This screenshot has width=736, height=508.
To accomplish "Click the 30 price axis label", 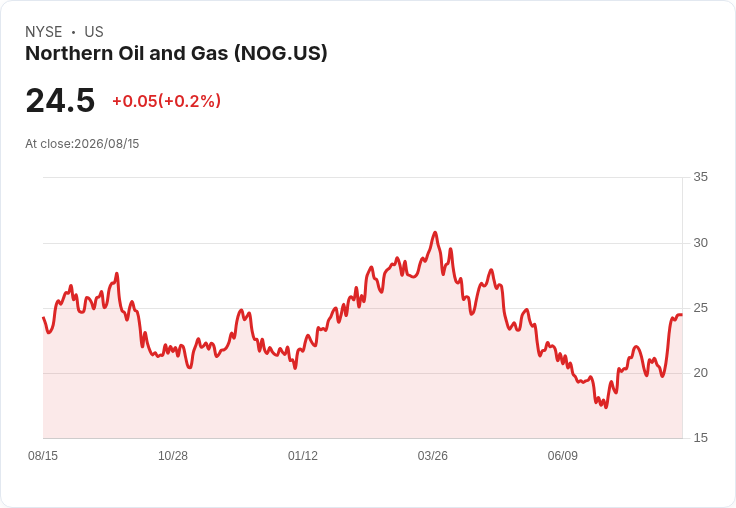I will click(x=700, y=243).
